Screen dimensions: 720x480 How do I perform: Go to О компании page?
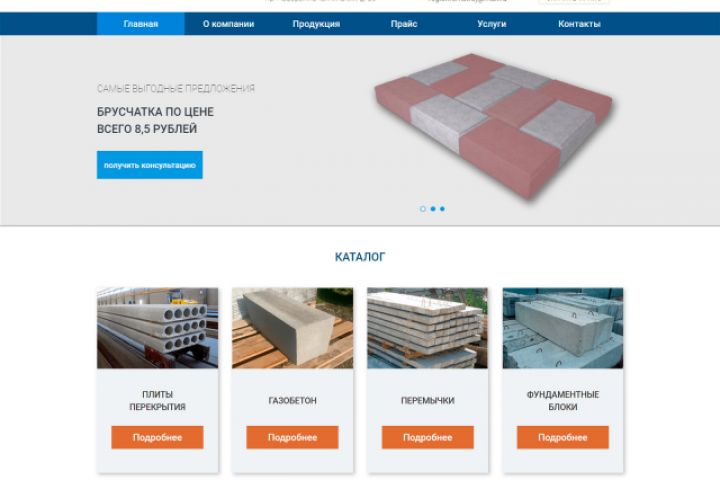(228, 24)
